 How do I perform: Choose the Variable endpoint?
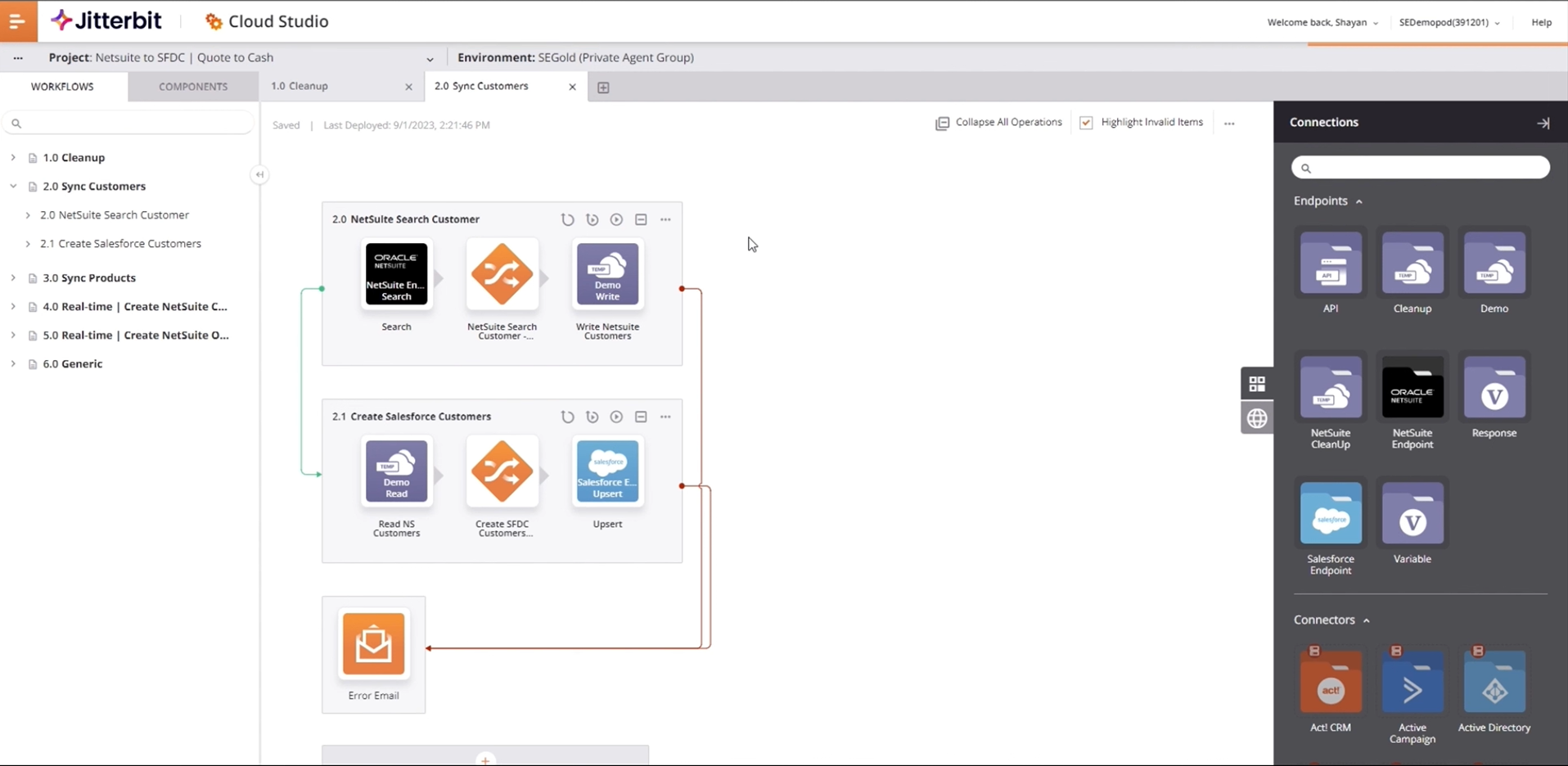(1413, 514)
